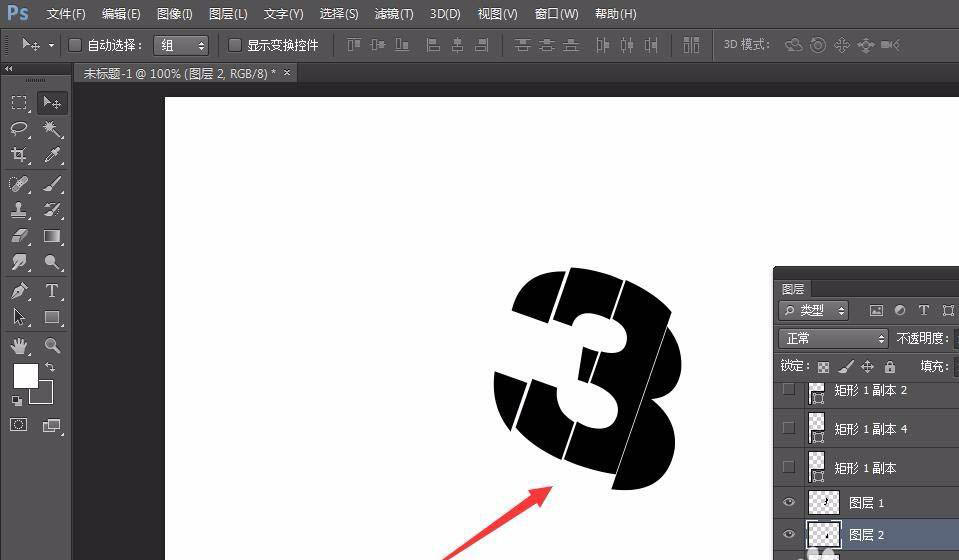Open the 图层(L) menu
959x560 pixels.
(228, 13)
